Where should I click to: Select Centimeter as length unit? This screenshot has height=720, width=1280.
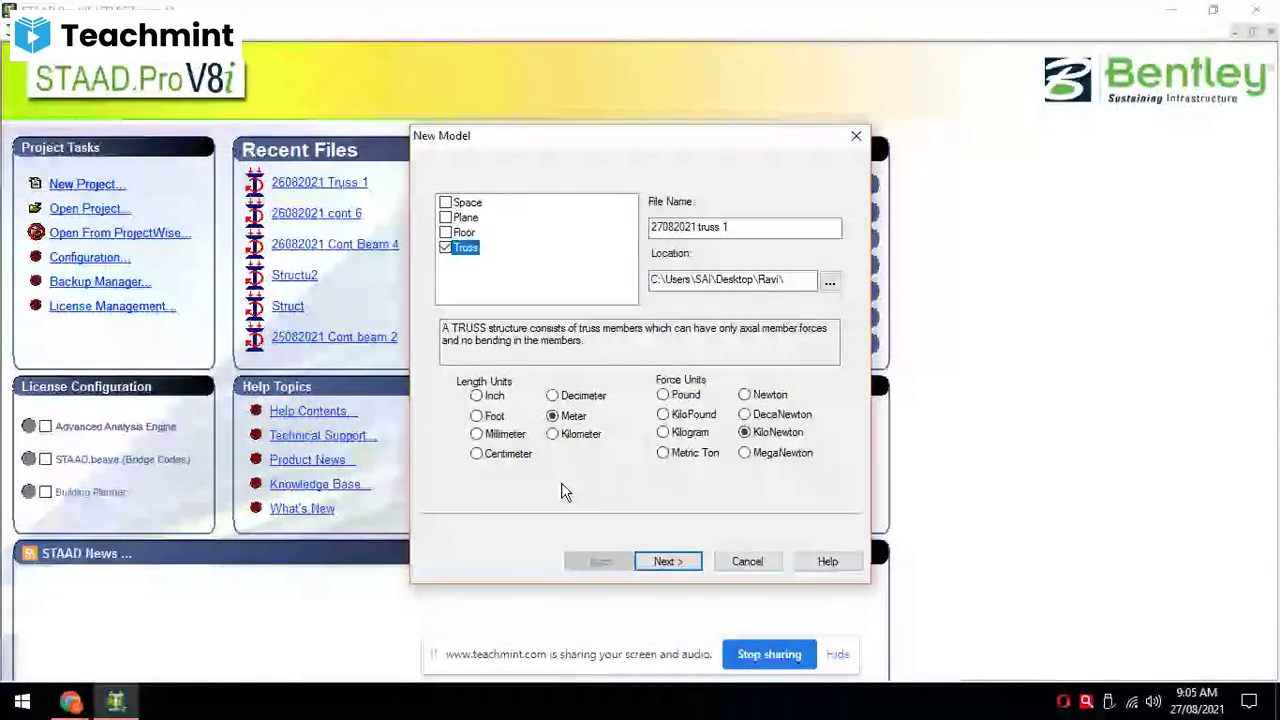tap(477, 454)
